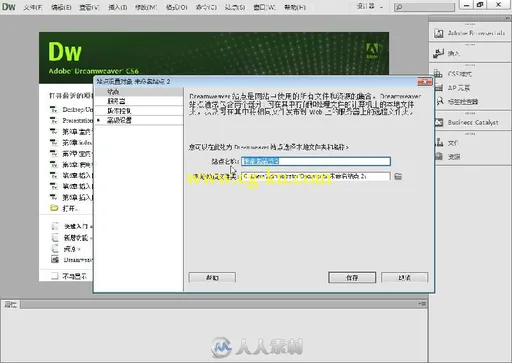Open the Business Catalyst panel
The height and width of the screenshot is (363, 512).
(467, 122)
